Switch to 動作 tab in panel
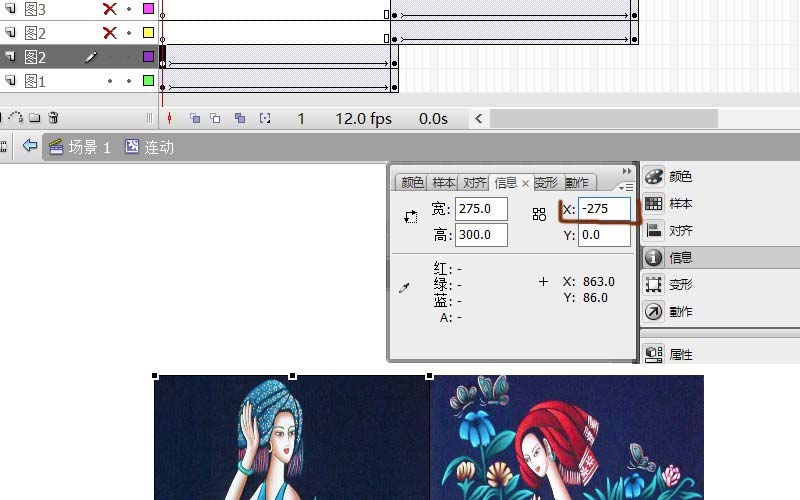This screenshot has height=500, width=800. (x=578, y=183)
